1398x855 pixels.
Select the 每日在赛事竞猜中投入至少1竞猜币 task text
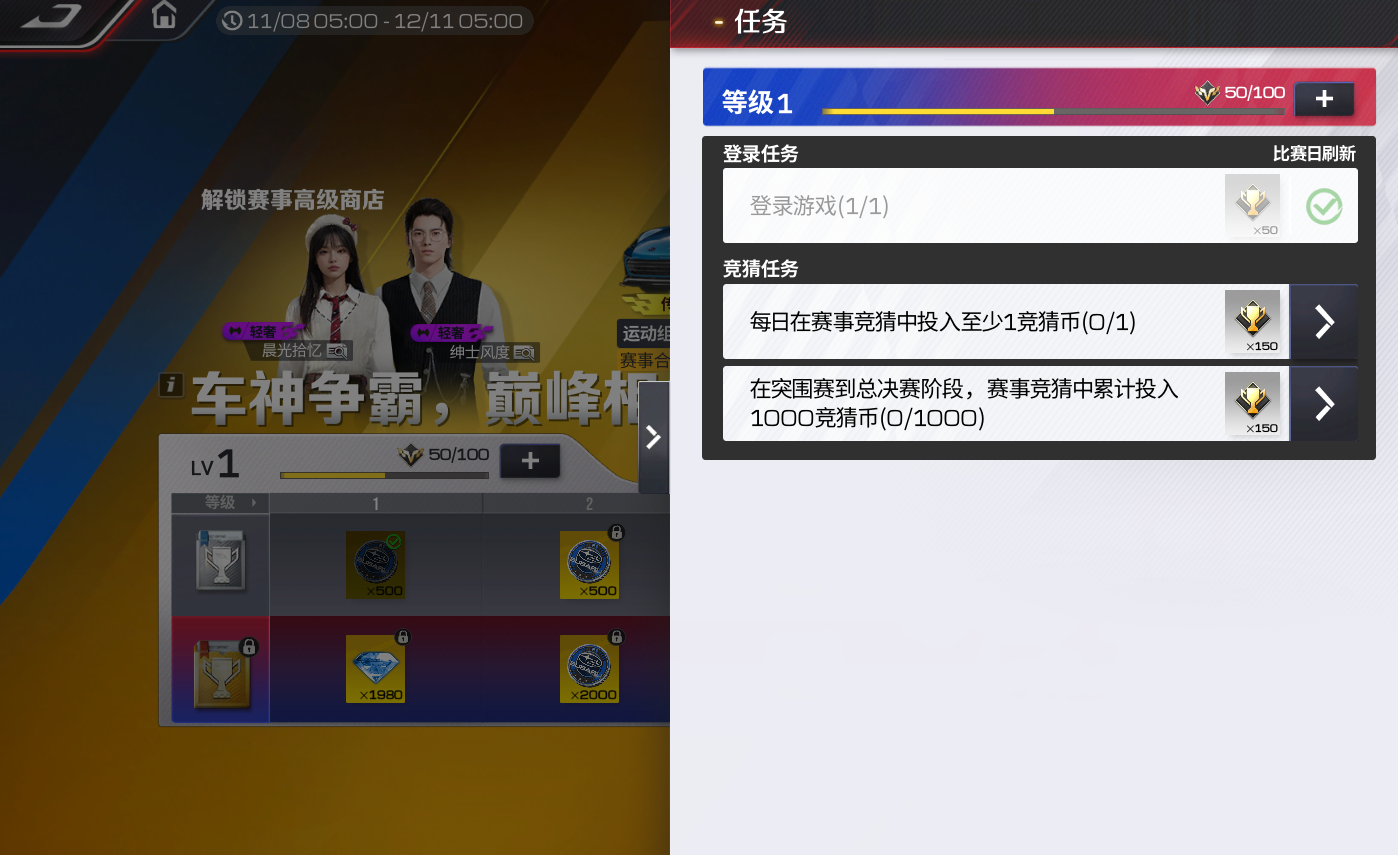943,322
